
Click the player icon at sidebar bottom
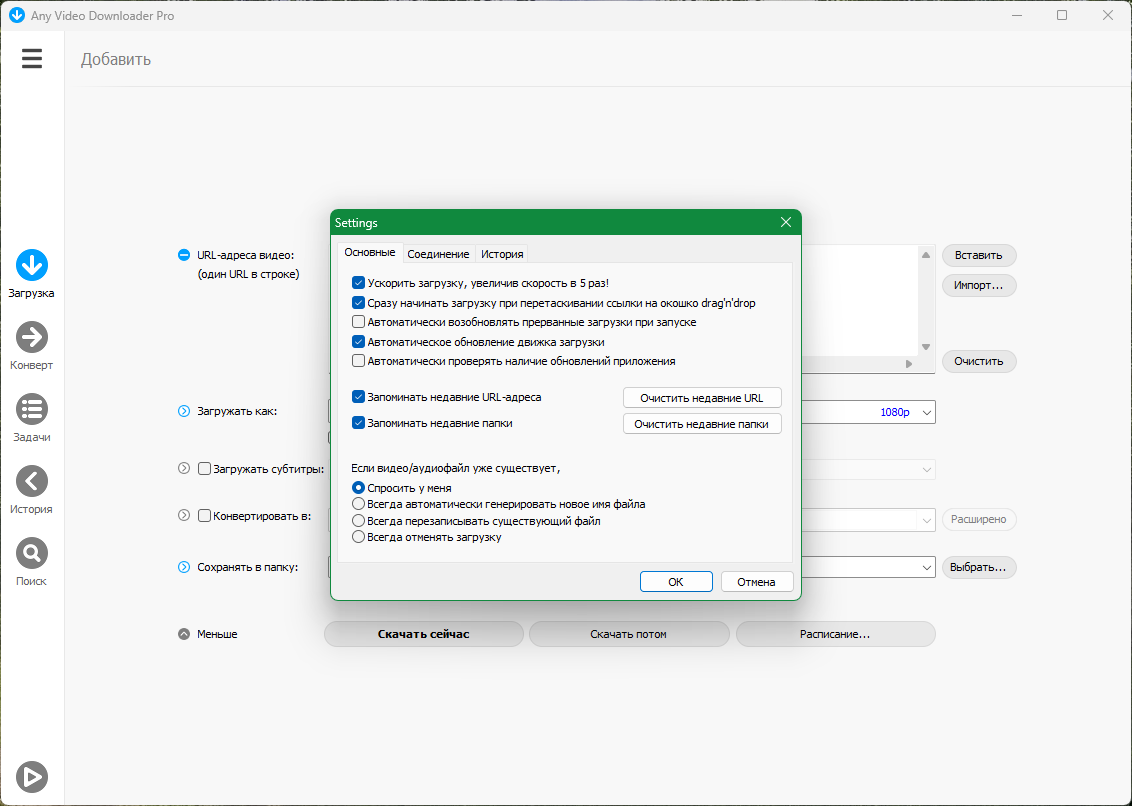32,777
